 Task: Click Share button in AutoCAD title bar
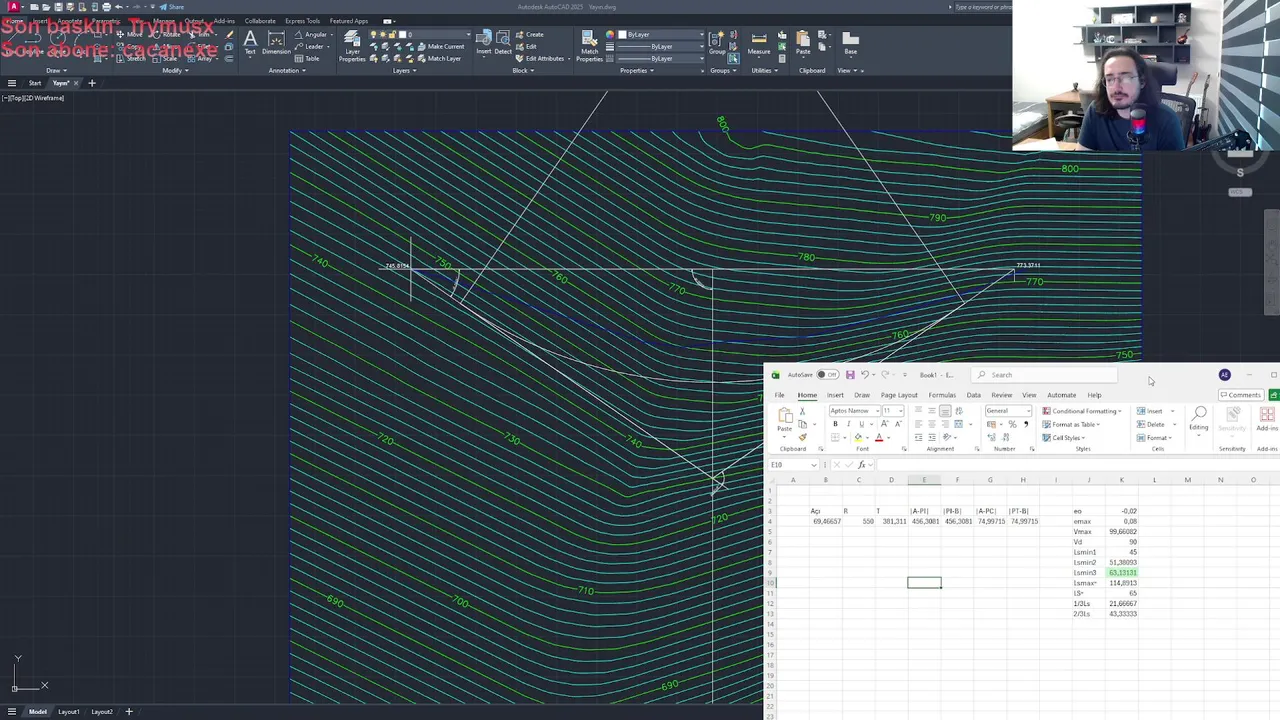[172, 7]
